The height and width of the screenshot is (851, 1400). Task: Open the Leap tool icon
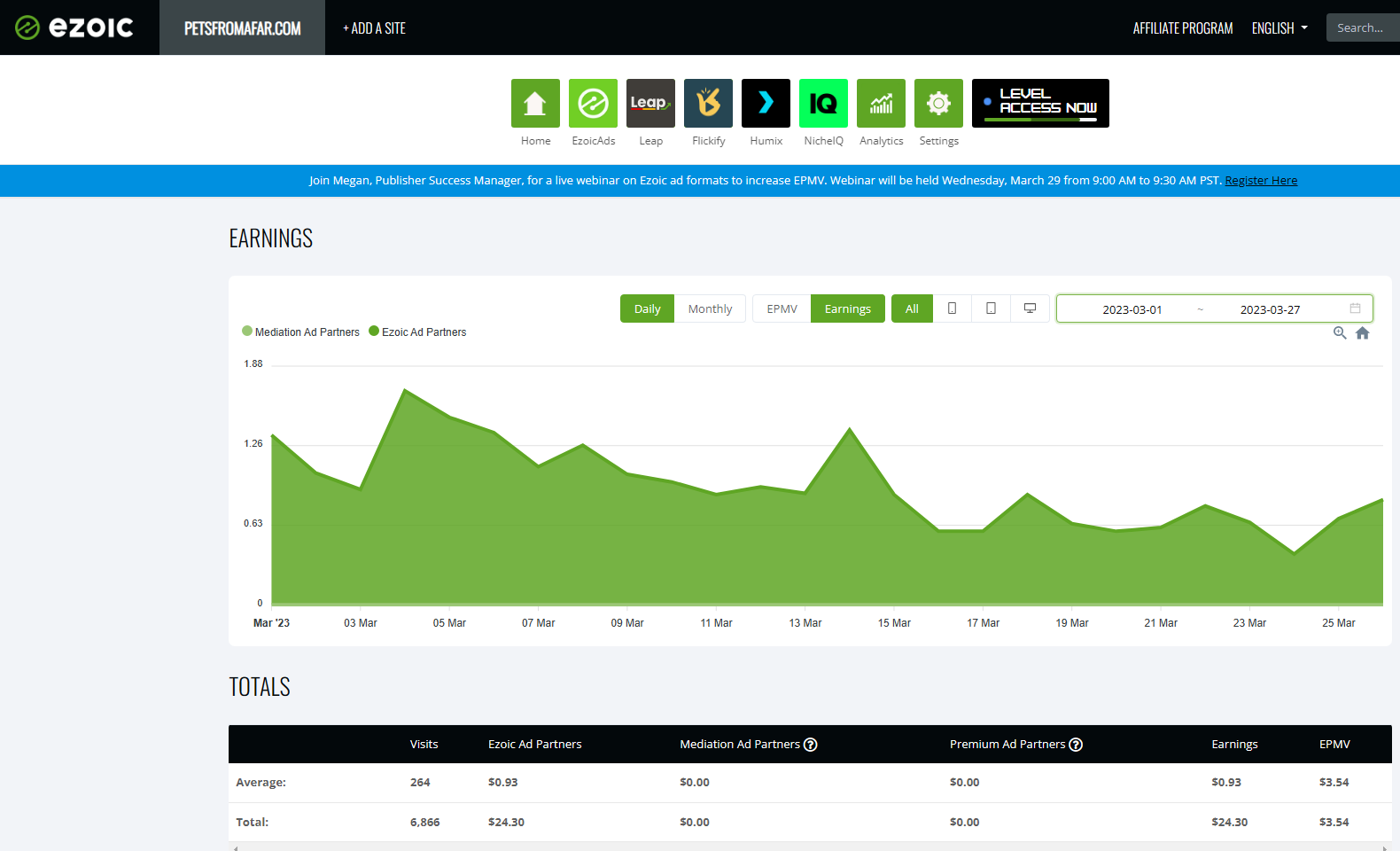[x=650, y=103]
